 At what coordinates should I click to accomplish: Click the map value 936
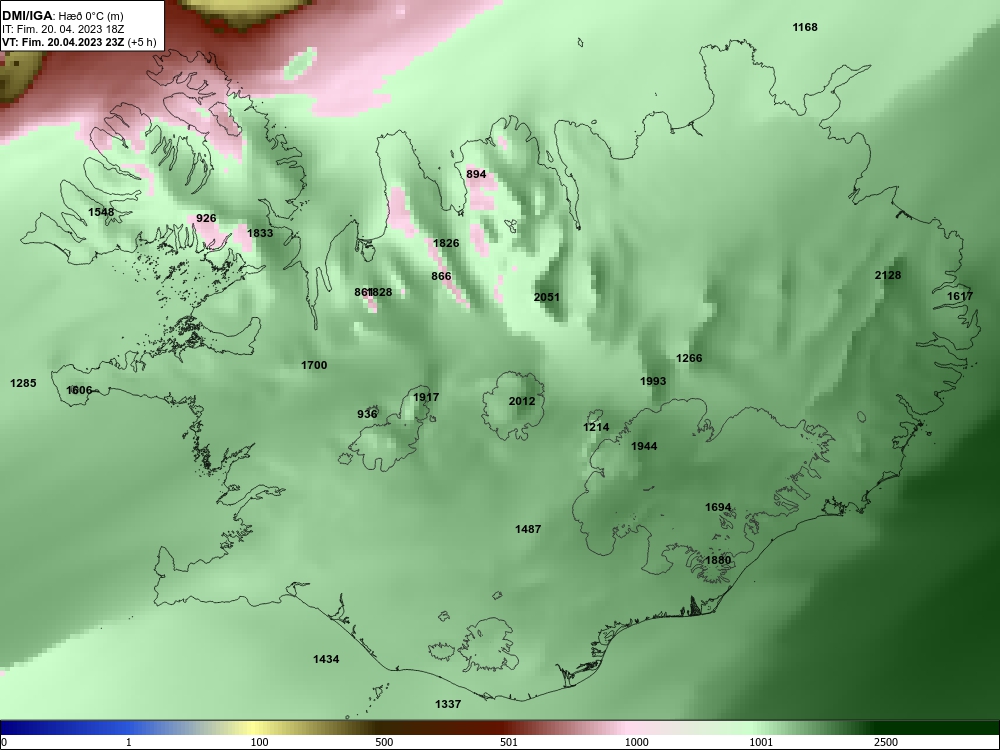(x=367, y=414)
